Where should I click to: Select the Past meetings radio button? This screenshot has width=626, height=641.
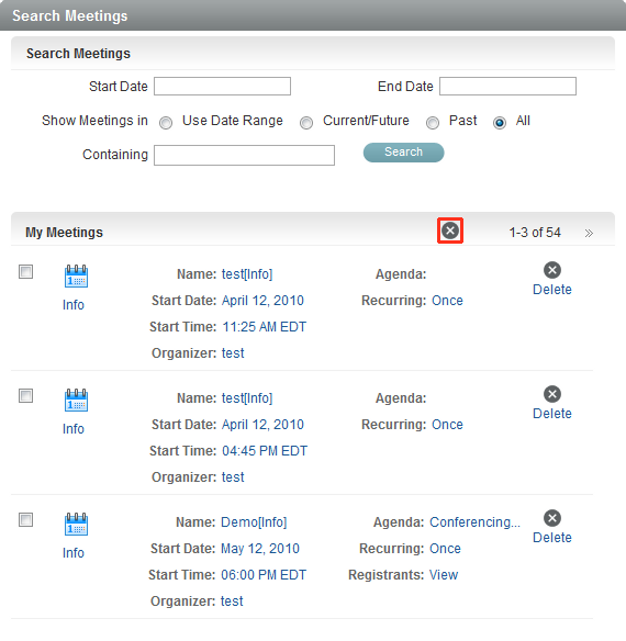(433, 122)
